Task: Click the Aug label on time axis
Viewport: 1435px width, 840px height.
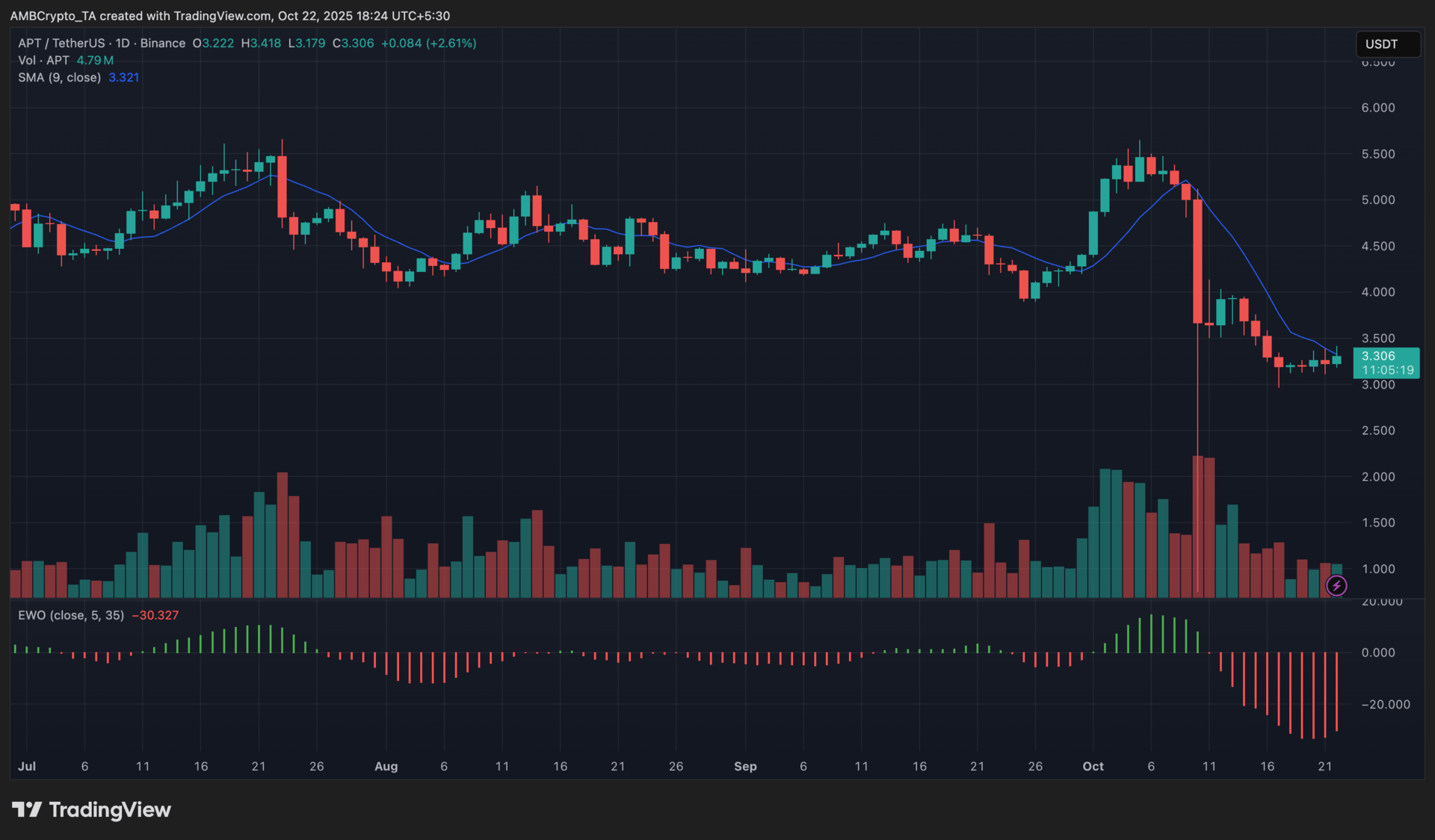Action: [x=386, y=766]
